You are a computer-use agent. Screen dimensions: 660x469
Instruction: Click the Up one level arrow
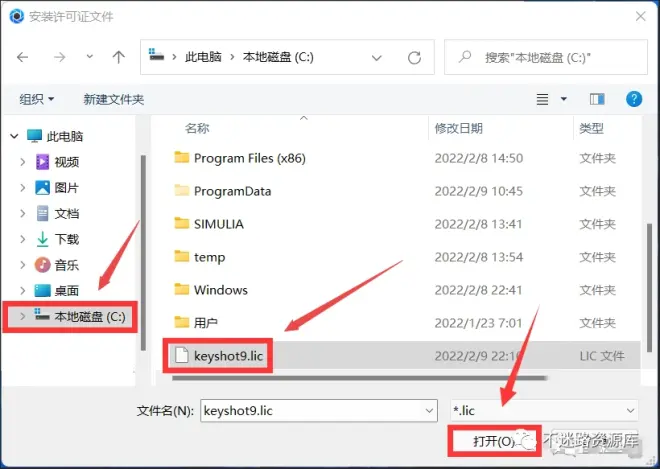click(117, 57)
